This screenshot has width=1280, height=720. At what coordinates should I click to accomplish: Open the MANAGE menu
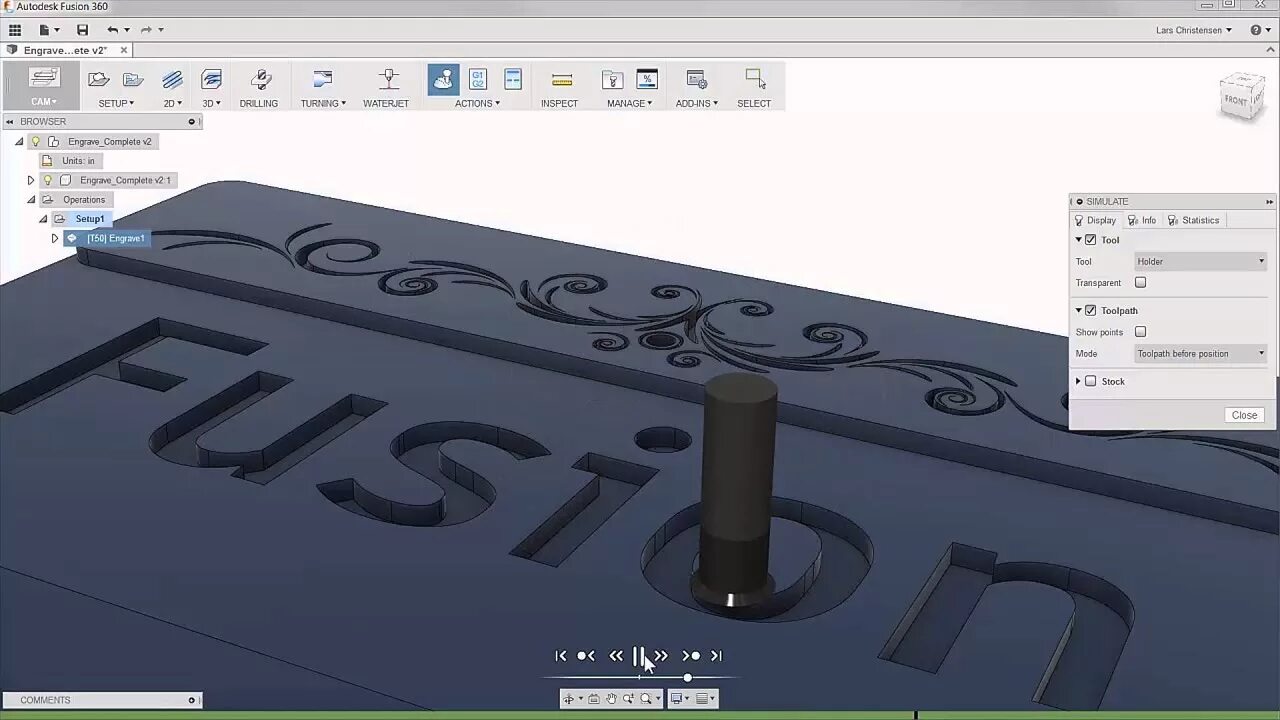pos(630,103)
